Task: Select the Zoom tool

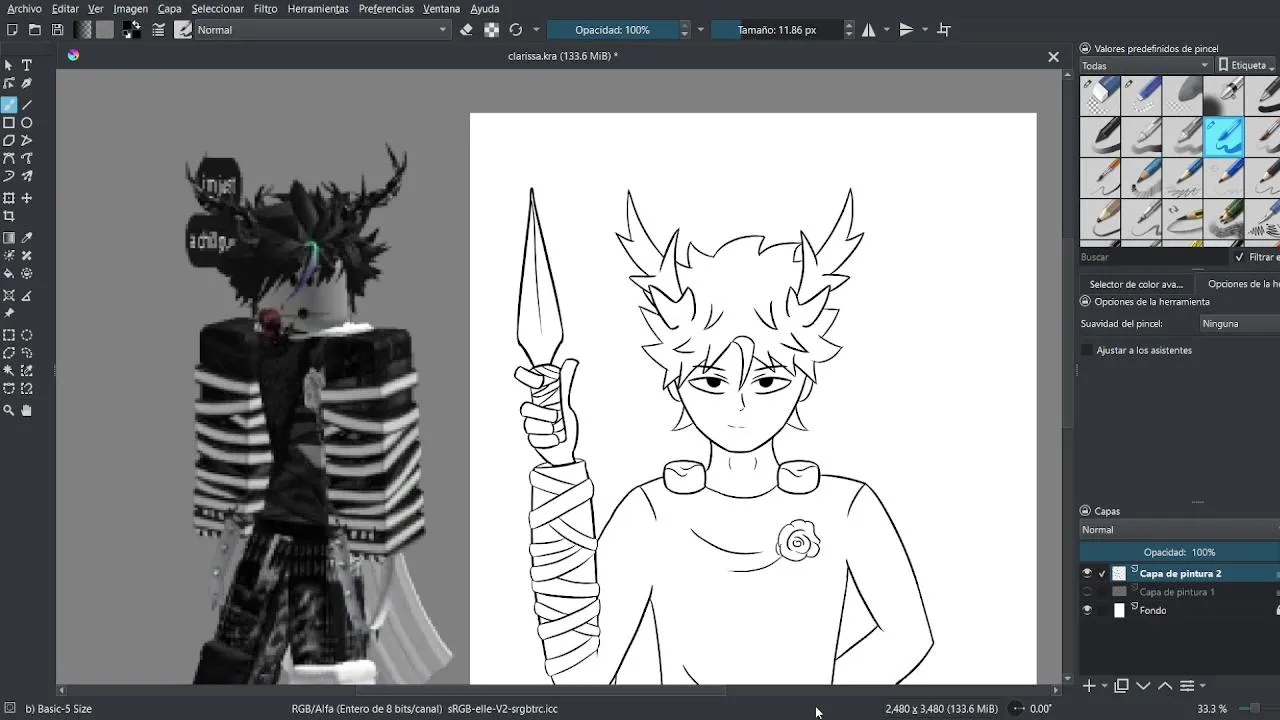Action: tap(9, 411)
